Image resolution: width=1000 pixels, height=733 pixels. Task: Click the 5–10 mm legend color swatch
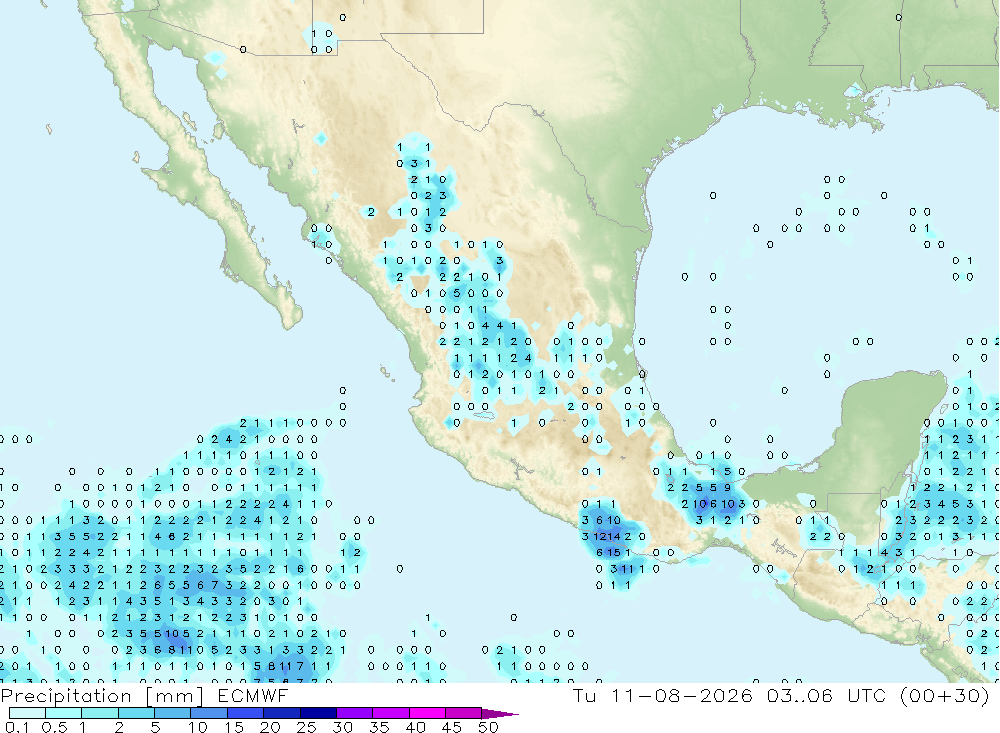point(173,713)
